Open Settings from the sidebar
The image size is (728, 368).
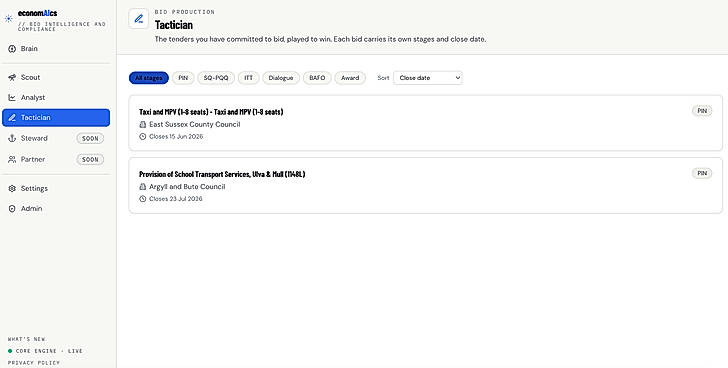click(56, 188)
